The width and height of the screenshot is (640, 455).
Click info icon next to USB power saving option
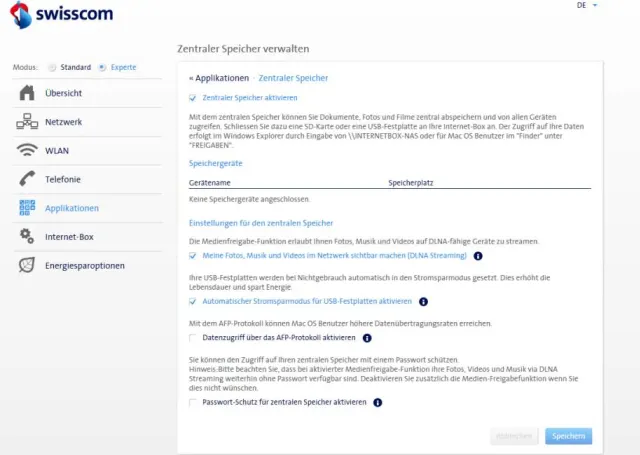click(423, 301)
